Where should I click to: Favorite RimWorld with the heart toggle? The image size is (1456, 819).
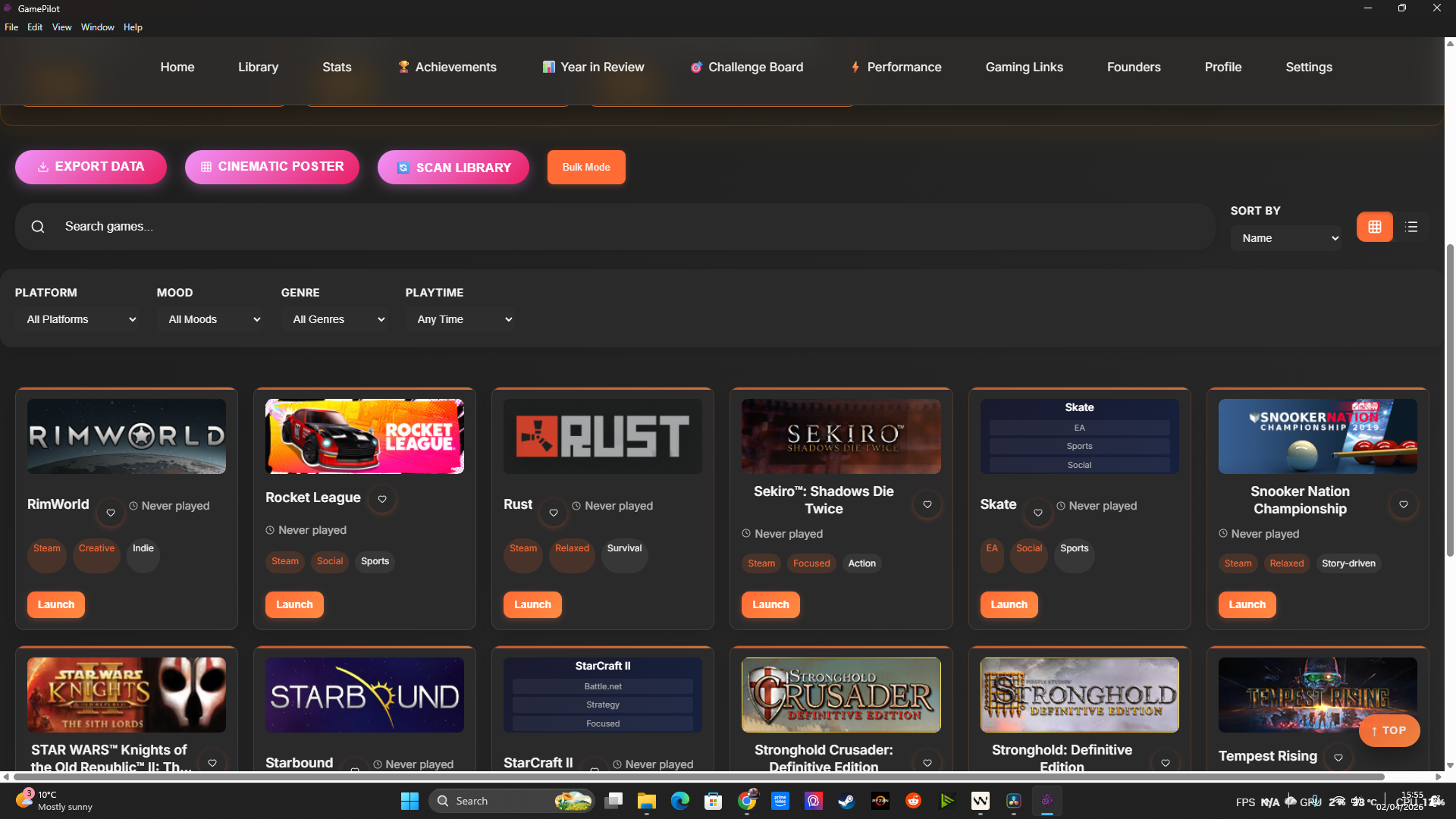(x=111, y=513)
